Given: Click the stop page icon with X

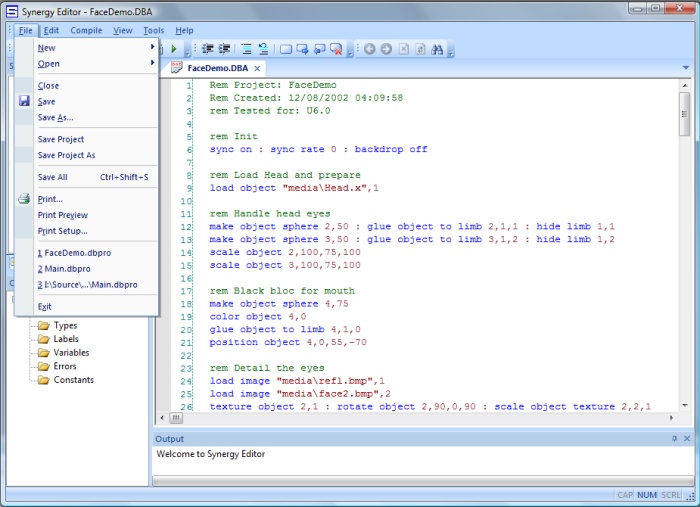Looking at the screenshot, I should point(404,49).
